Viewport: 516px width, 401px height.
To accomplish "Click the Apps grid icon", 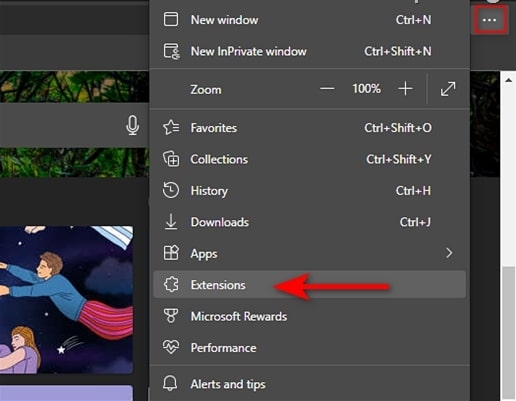I will tap(171, 253).
